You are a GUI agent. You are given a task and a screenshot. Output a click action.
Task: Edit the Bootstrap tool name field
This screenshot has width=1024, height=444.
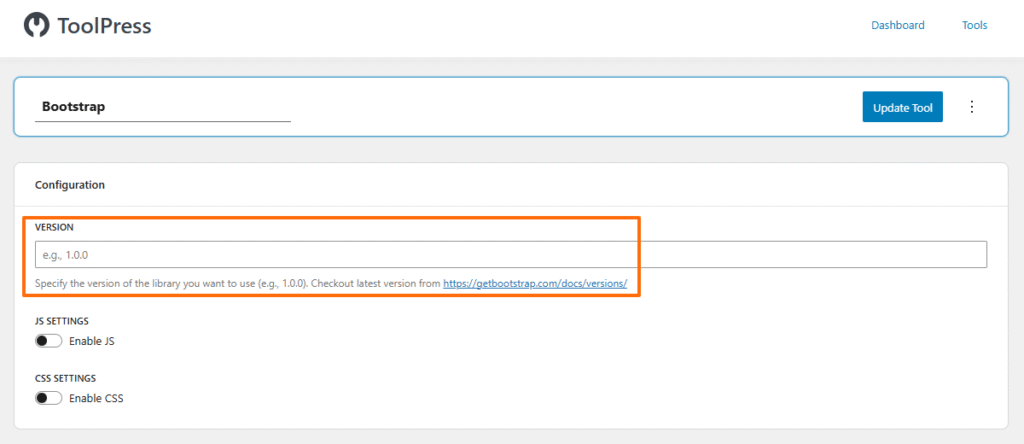coord(163,107)
